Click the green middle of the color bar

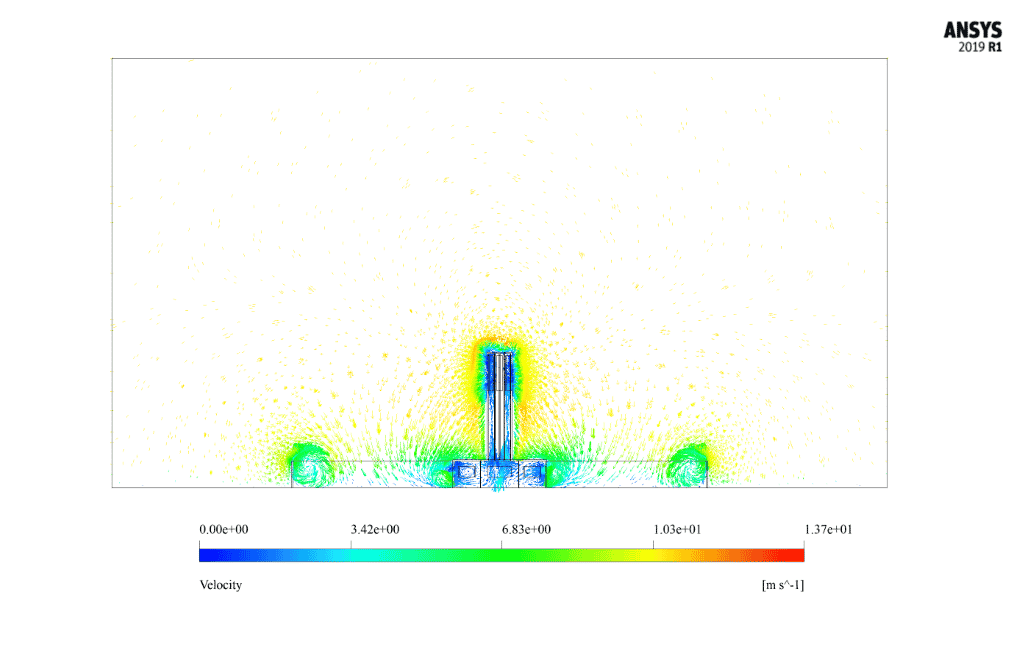click(x=502, y=555)
